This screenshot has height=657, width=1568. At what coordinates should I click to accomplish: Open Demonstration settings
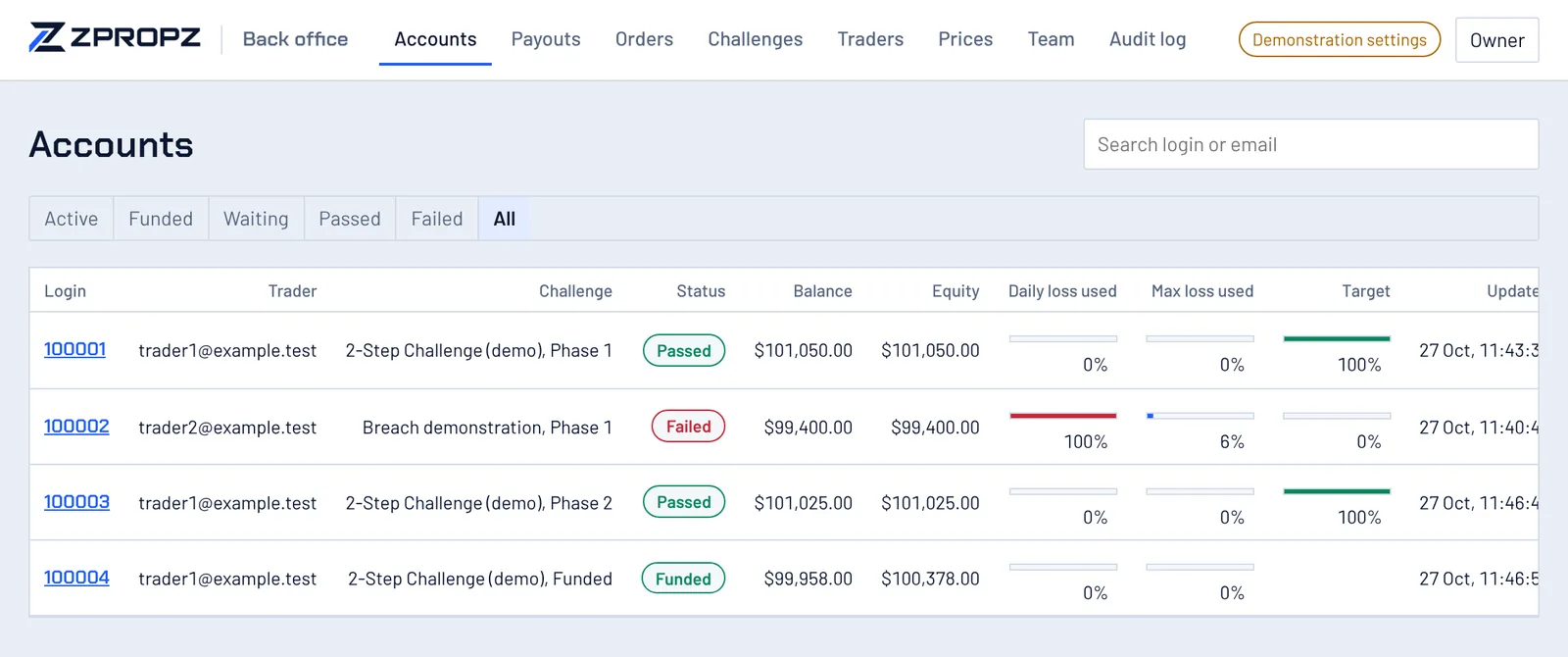click(1340, 39)
